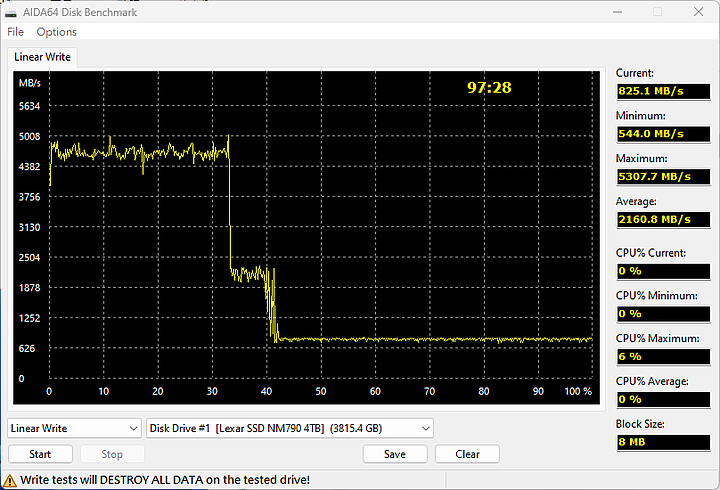Minimize the Disk Benchmark window
720x490 pixels.
[x=618, y=11]
